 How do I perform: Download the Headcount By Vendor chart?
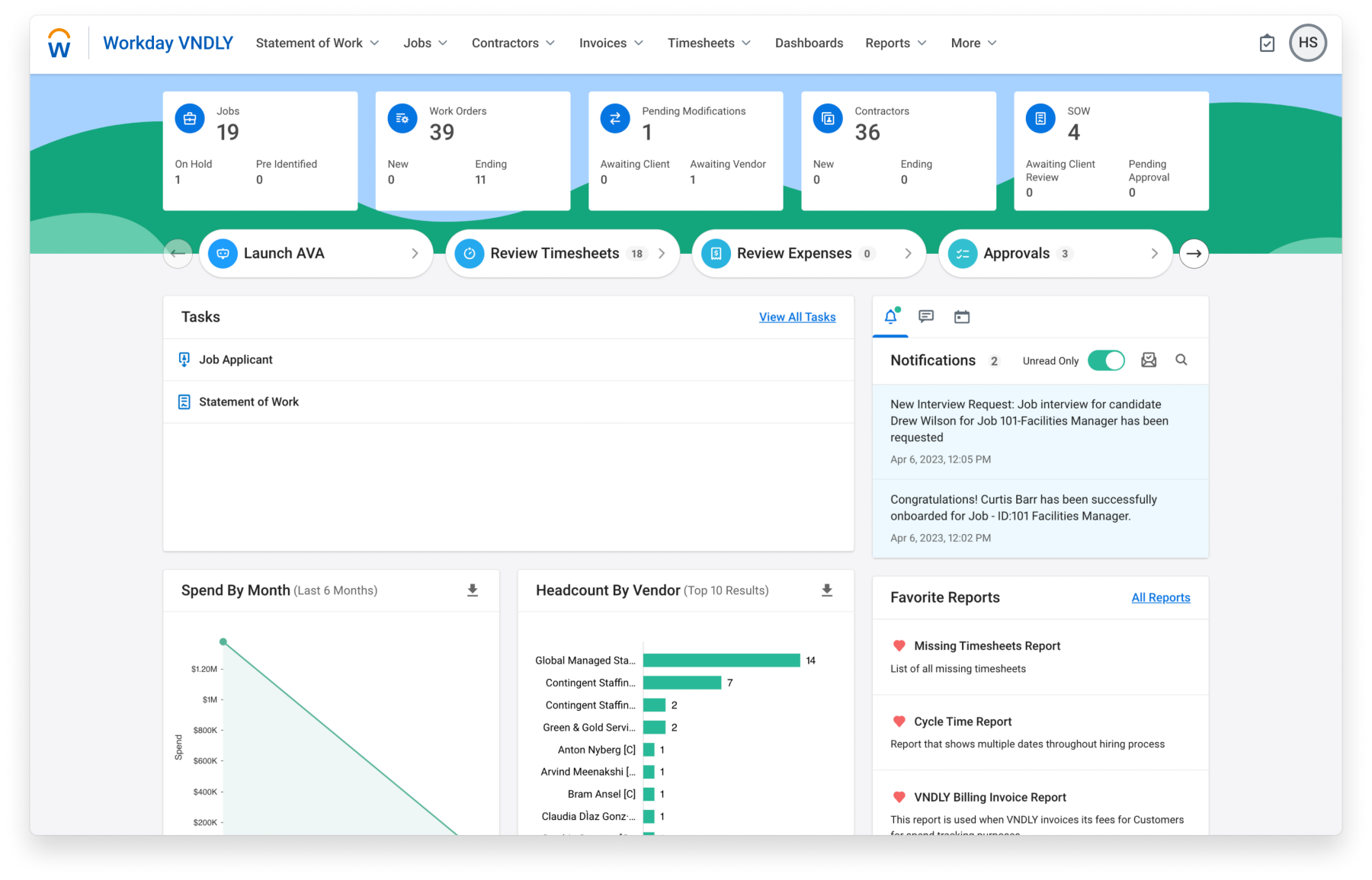pyautogui.click(x=827, y=590)
